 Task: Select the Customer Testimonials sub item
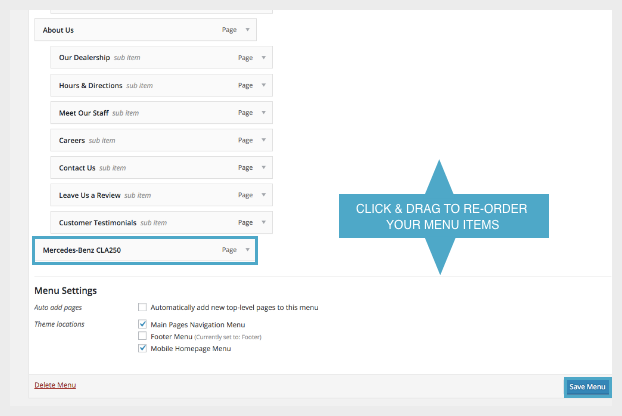(x=150, y=222)
